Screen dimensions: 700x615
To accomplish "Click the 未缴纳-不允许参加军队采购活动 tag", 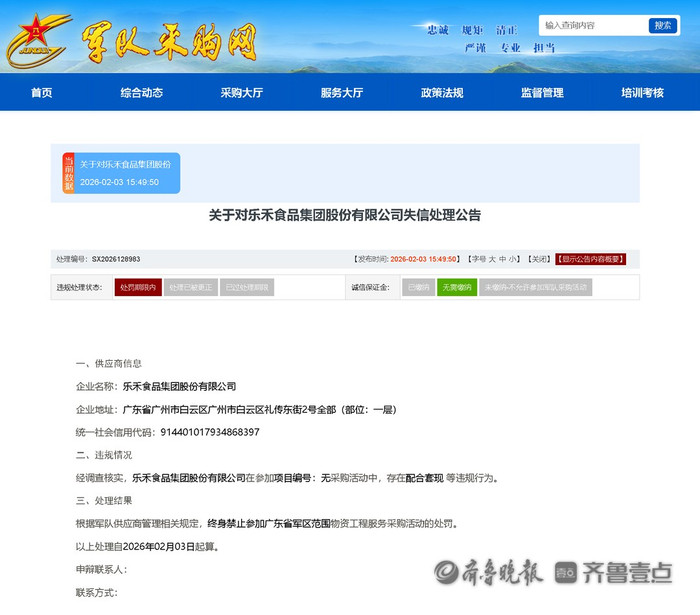I will (536, 287).
